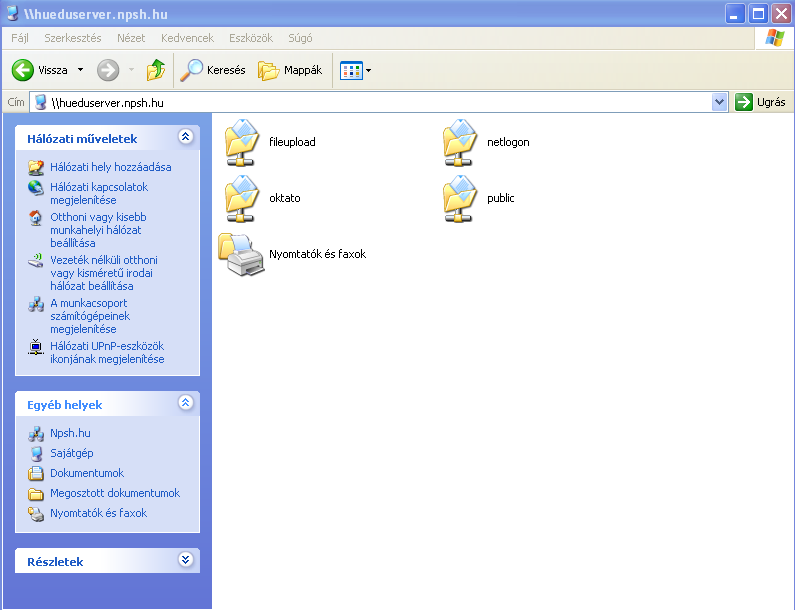Select the fileupload shared folder icon
The image size is (795, 610).
pyautogui.click(x=242, y=142)
